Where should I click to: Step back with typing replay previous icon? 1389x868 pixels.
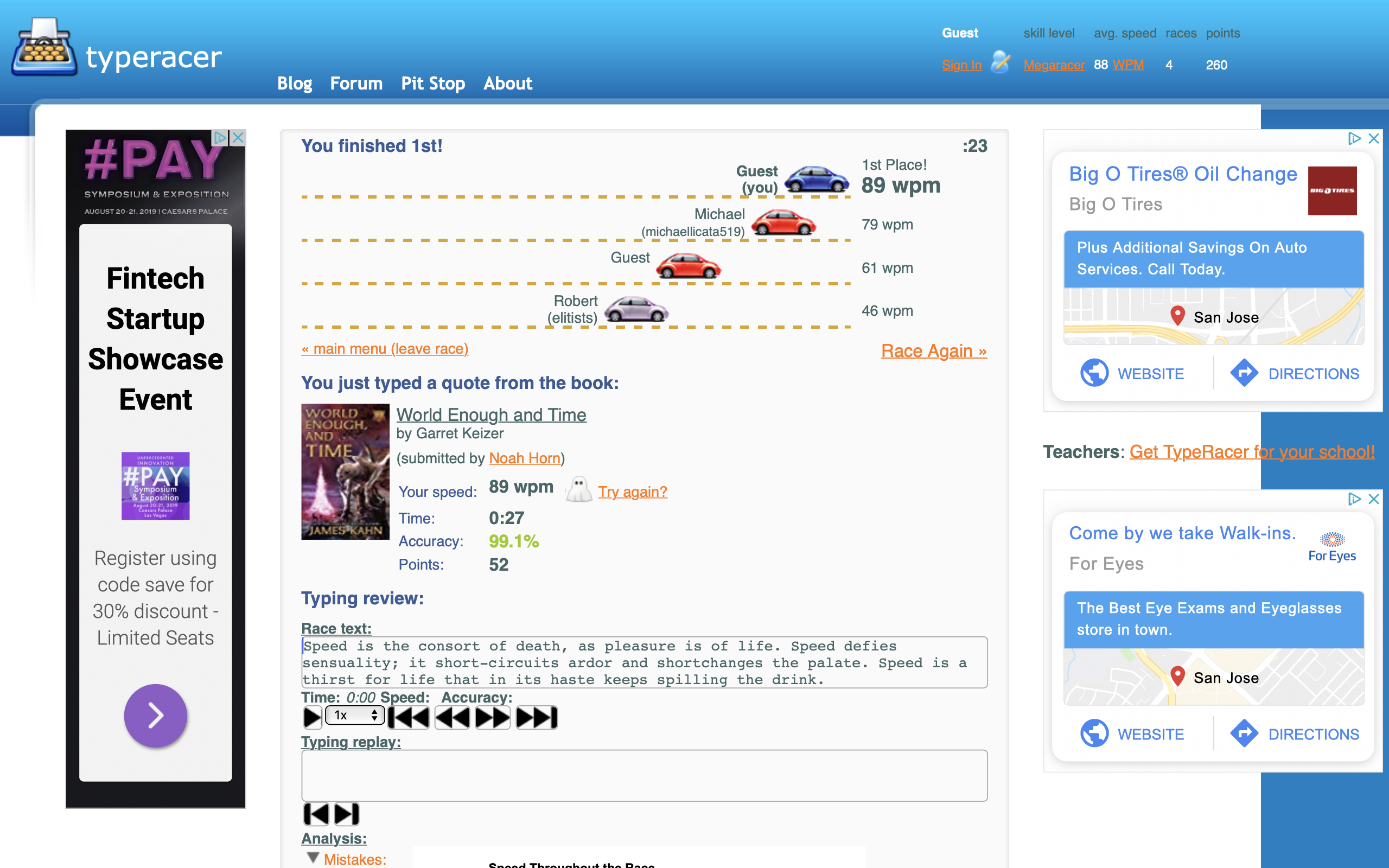316,814
